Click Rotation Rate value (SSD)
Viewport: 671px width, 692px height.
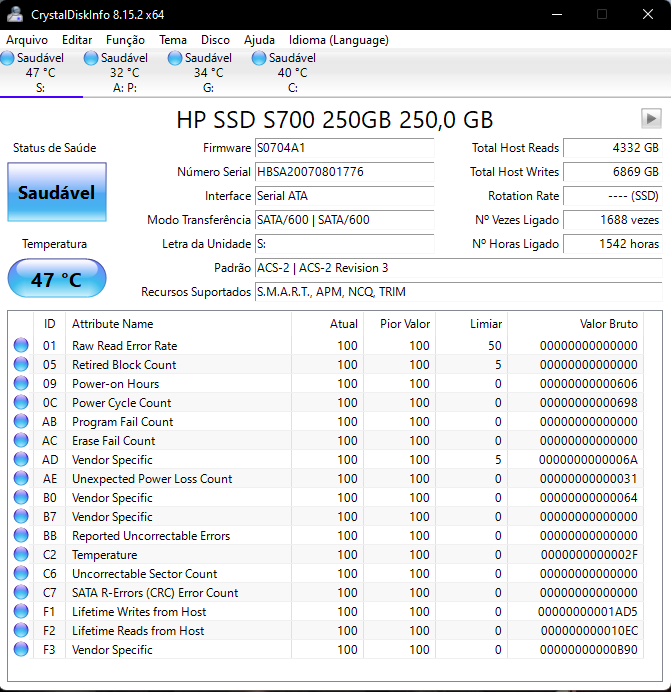[613, 196]
